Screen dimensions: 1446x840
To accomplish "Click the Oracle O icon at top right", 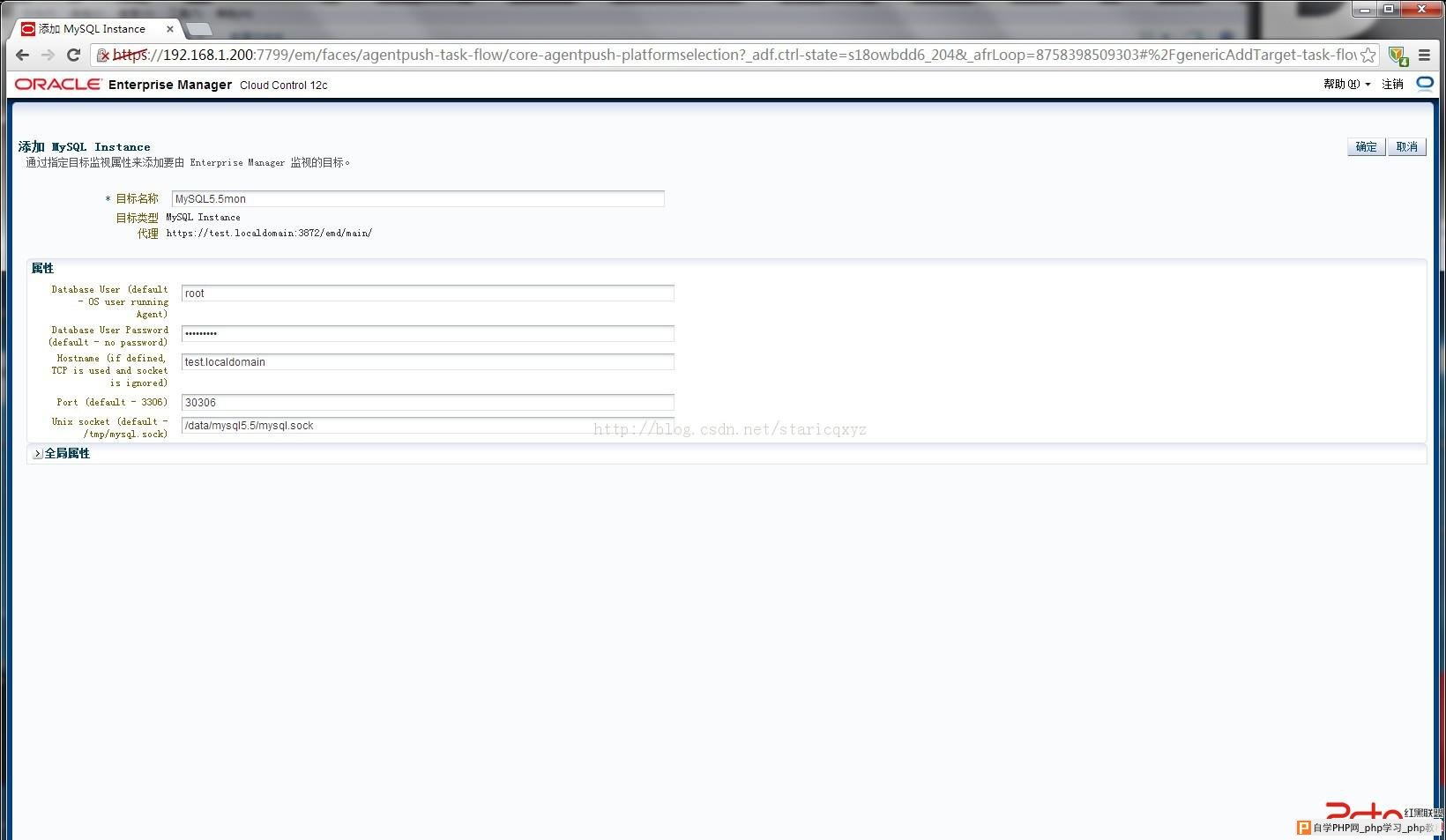I will point(1425,84).
